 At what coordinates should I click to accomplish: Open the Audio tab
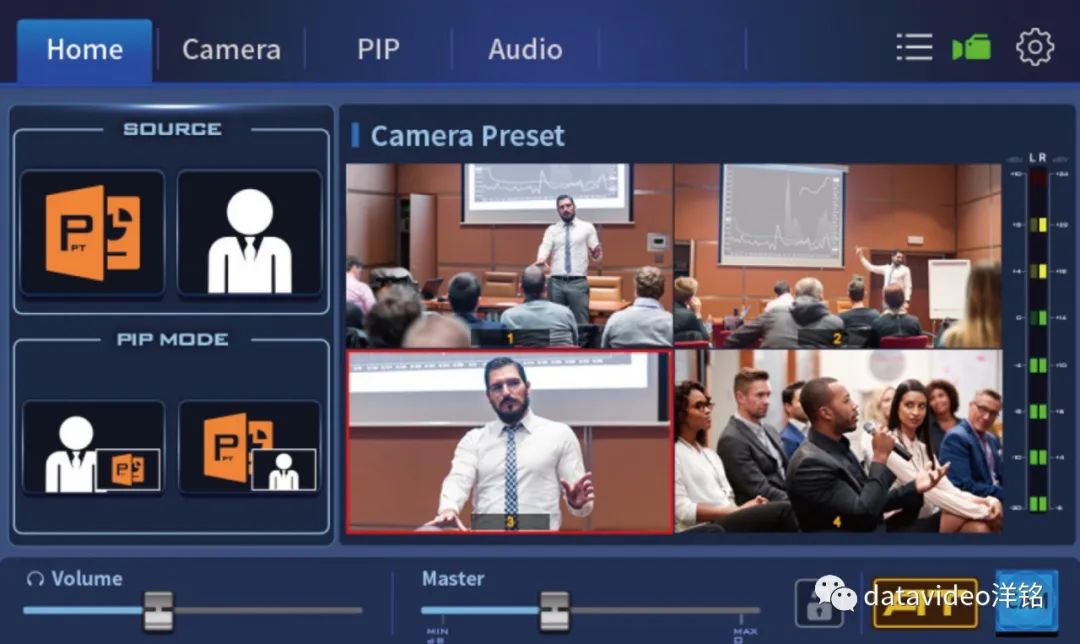pyautogui.click(x=525, y=49)
